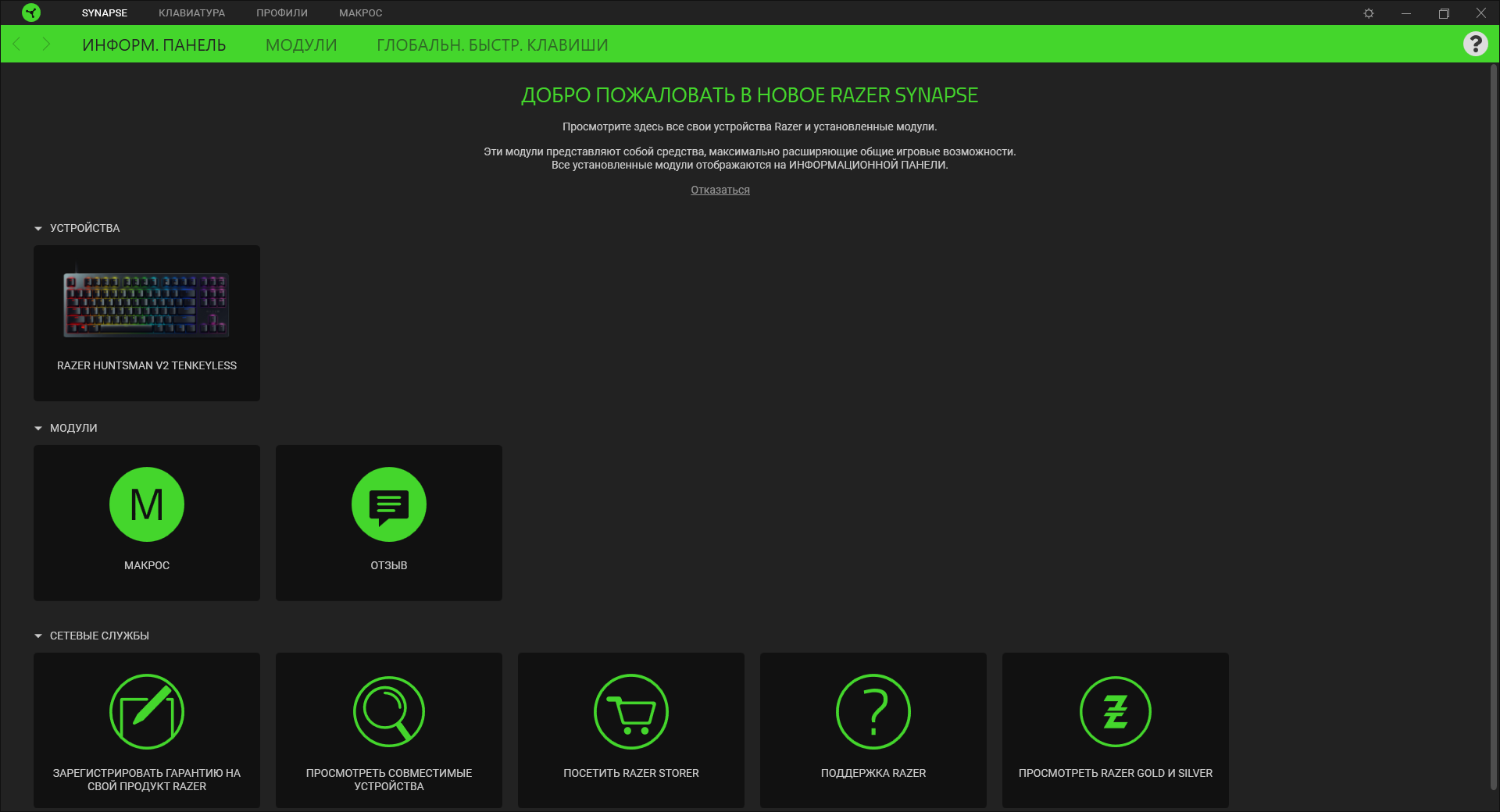Viewport: 1500px width, 812px height.
Task: Open the Макрос module green M icon
Action: click(147, 504)
